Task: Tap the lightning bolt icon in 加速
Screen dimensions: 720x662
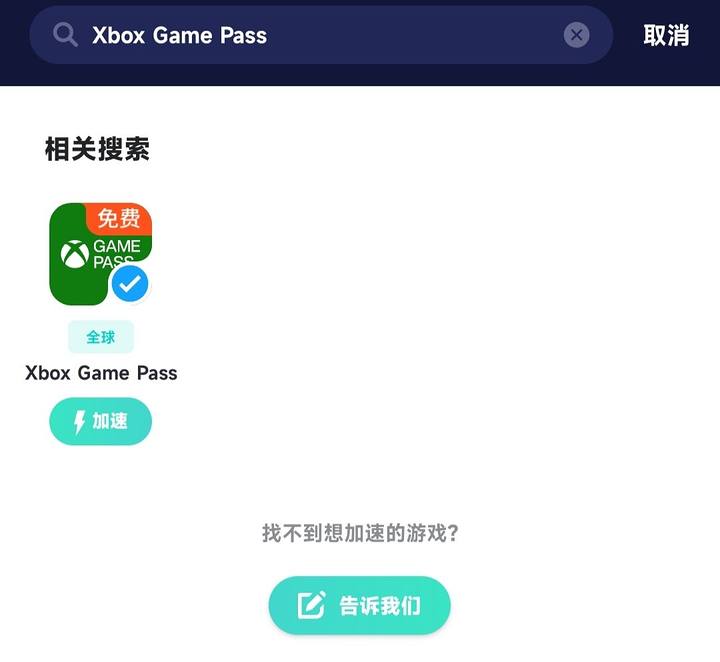Action: point(79,422)
